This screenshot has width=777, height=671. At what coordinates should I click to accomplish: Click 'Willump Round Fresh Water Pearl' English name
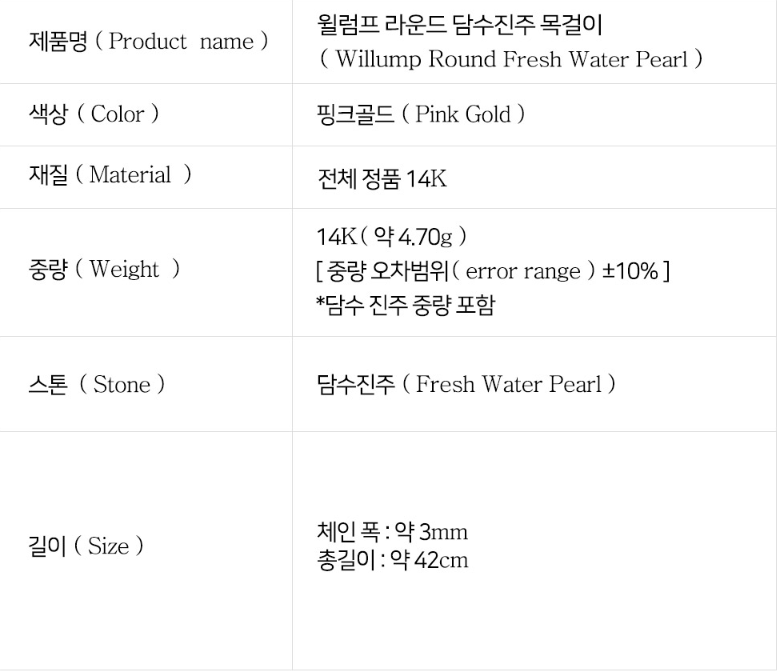[x=511, y=59]
